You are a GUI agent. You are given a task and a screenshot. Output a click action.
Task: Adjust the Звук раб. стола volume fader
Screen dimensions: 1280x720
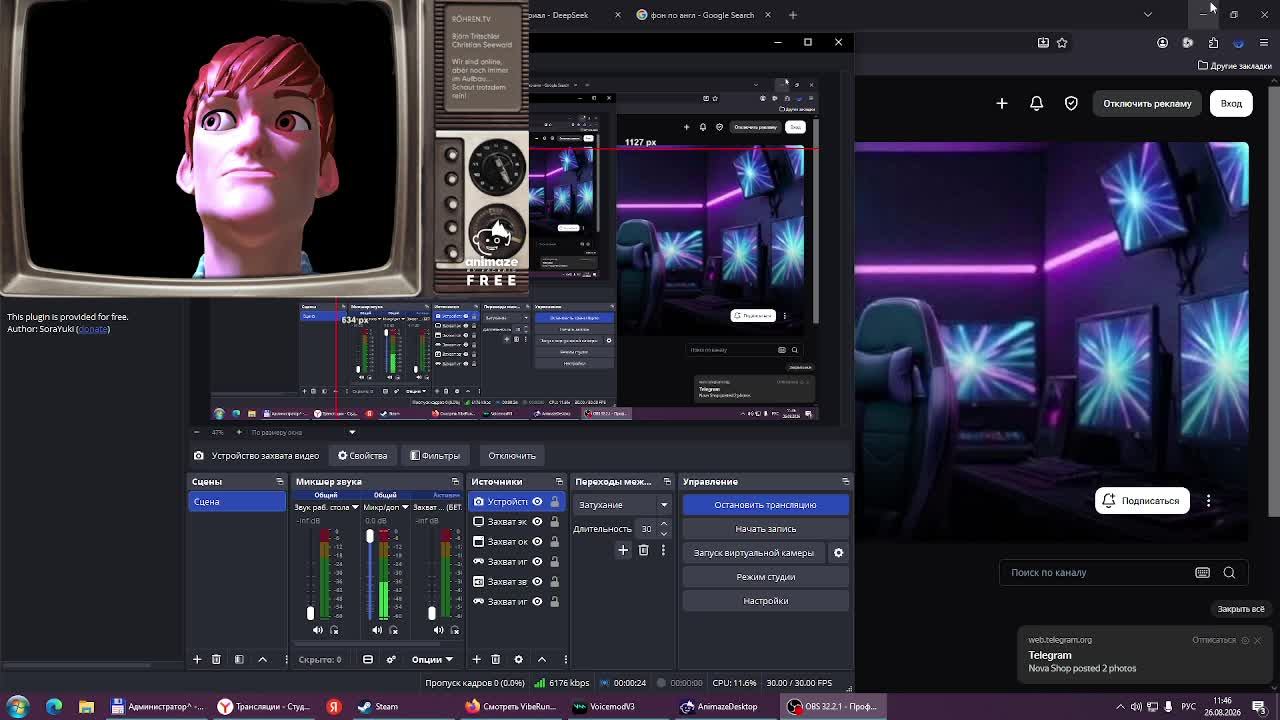tap(310, 613)
